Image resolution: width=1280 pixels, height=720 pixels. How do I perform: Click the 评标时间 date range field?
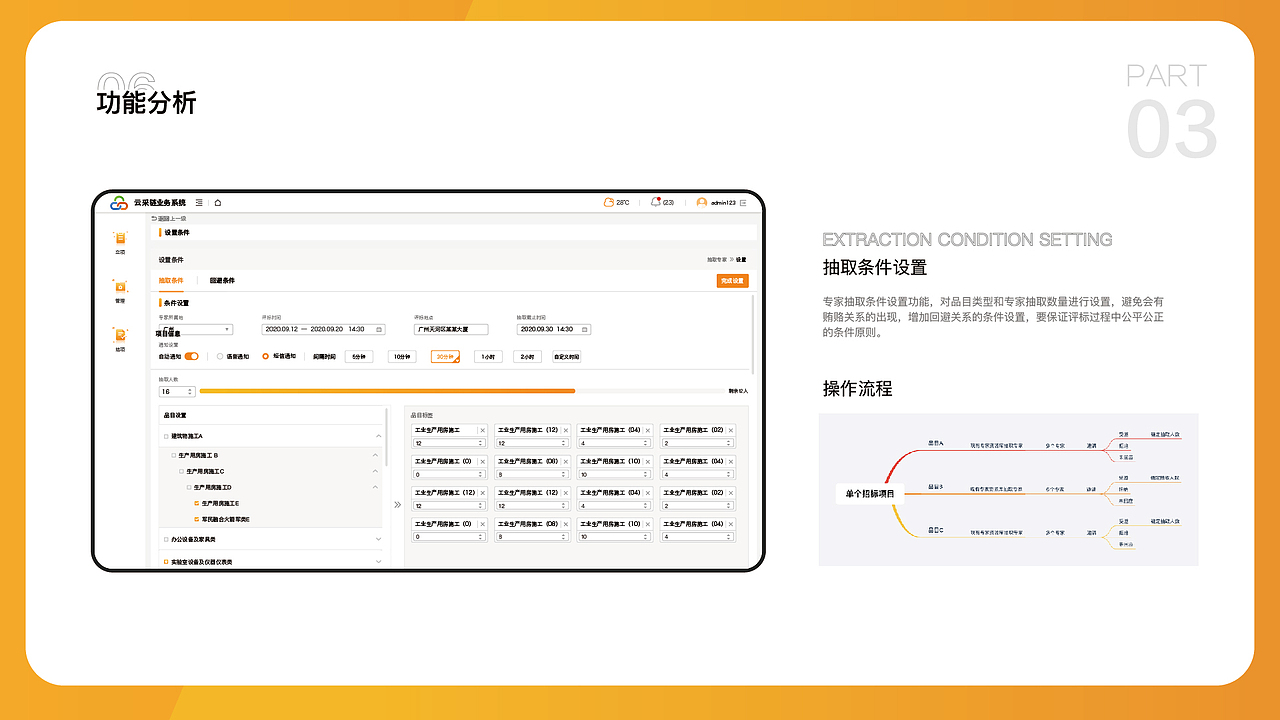pyautogui.click(x=323, y=329)
